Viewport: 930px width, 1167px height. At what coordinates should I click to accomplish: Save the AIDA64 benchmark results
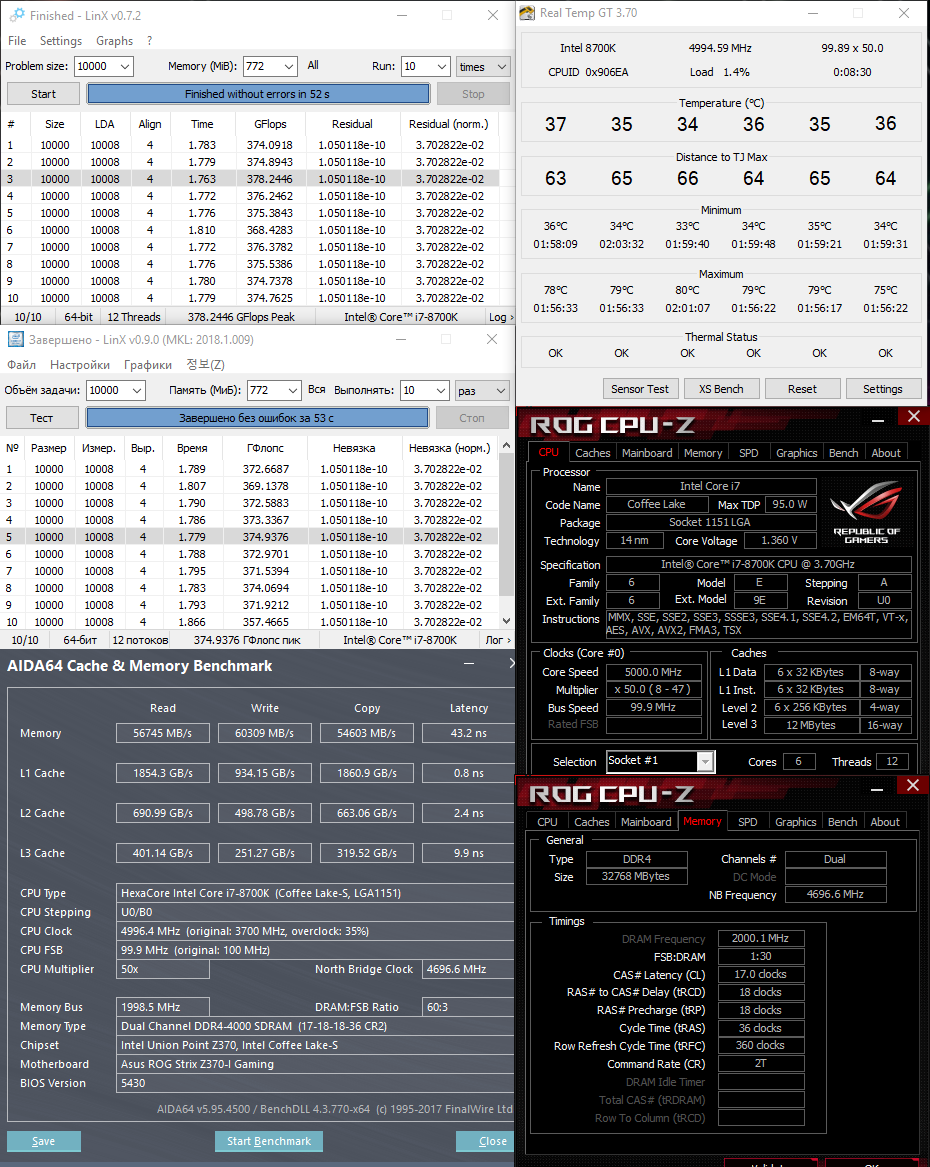(43, 1141)
